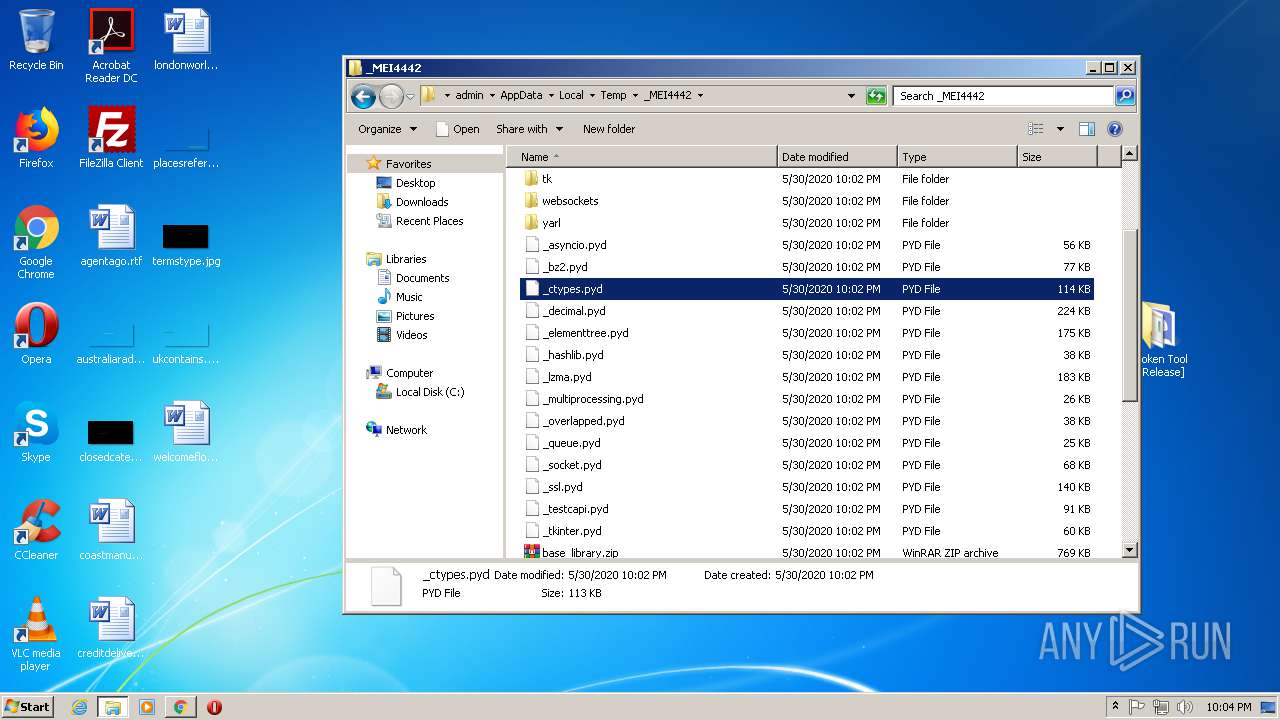Screen dimensions: 1280x720
Task: Click admin in the address breadcrumb
Action: coord(469,96)
